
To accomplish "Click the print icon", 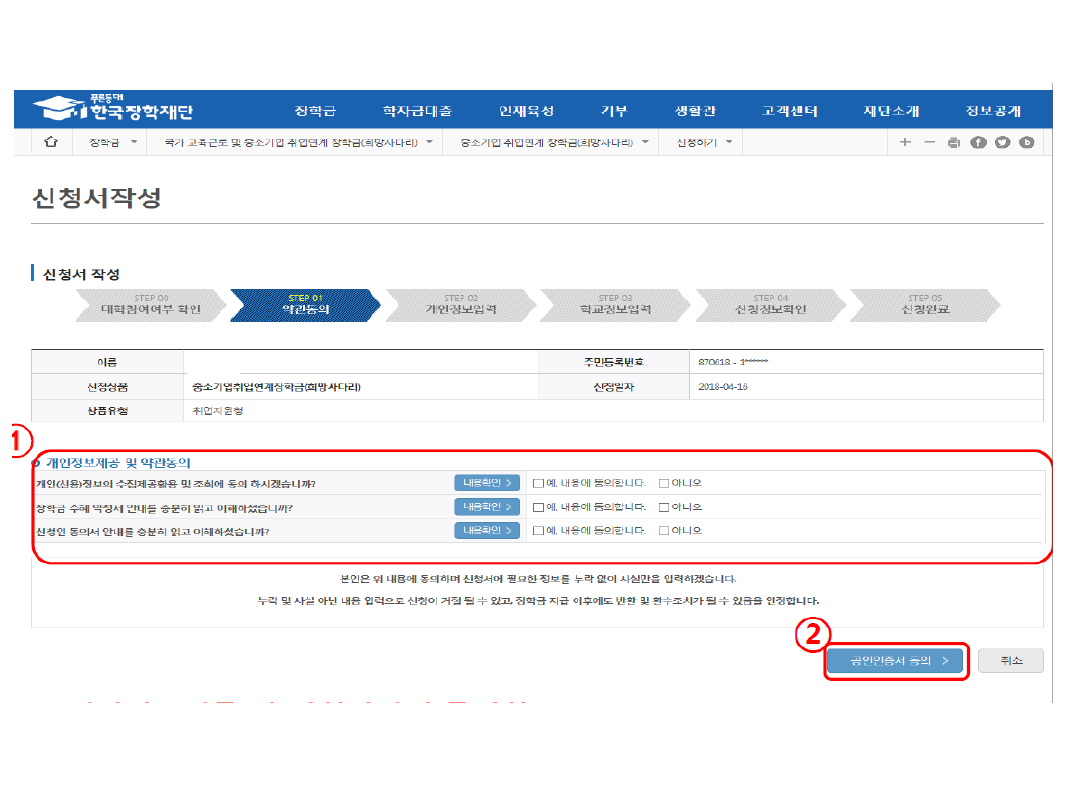I will pos(953,143).
